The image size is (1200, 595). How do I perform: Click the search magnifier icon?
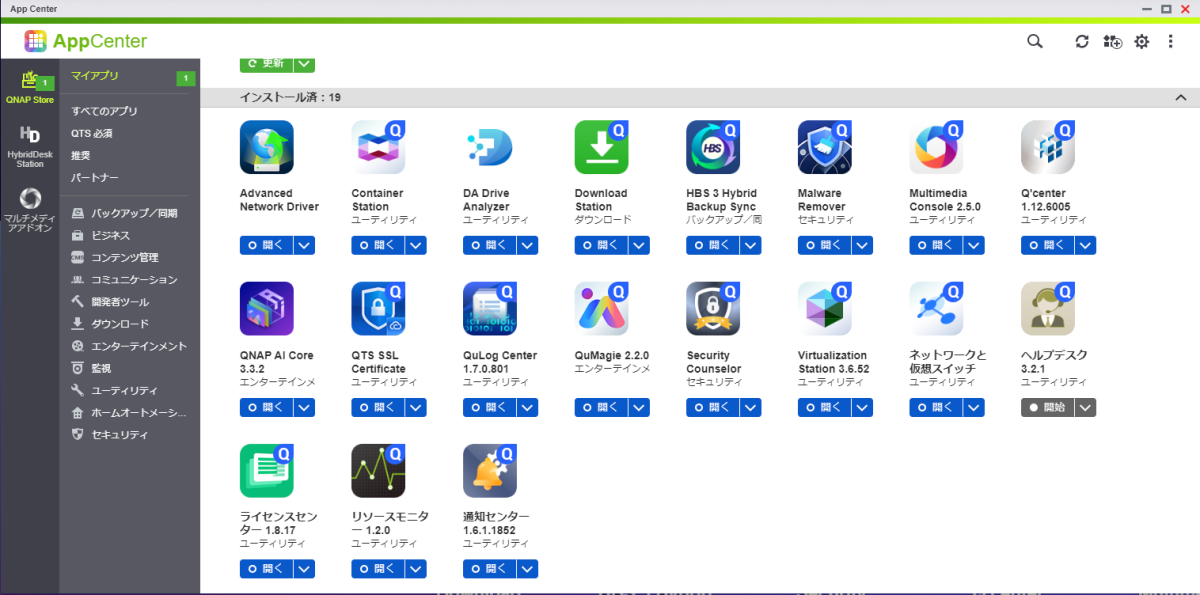1035,41
